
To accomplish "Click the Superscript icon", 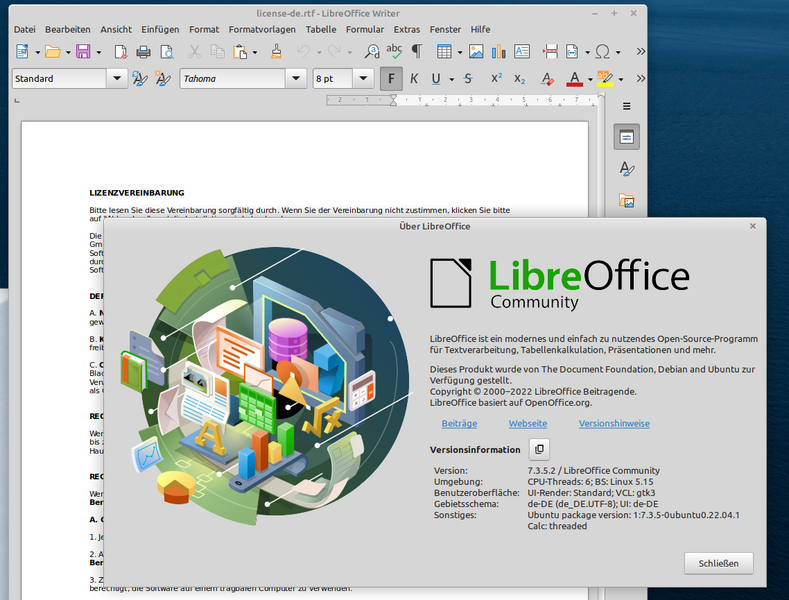I will click(x=496, y=79).
